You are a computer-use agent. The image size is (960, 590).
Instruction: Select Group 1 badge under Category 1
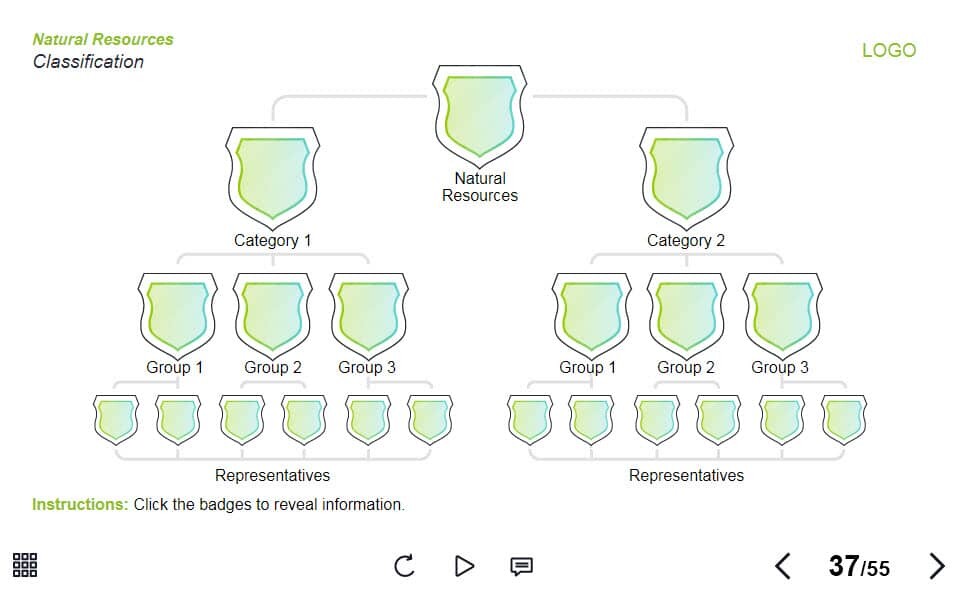[x=176, y=313]
